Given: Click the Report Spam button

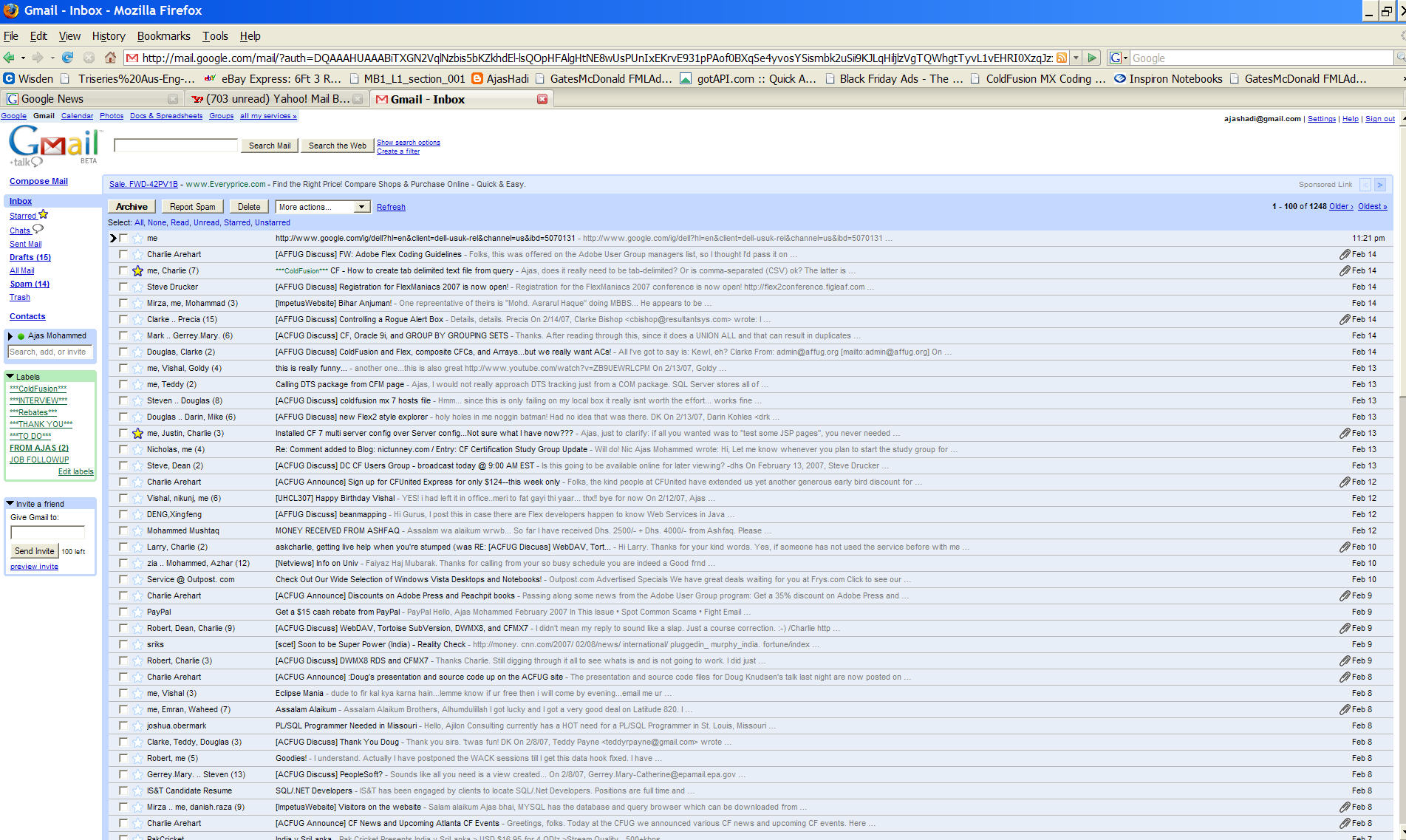Looking at the screenshot, I should [x=193, y=207].
